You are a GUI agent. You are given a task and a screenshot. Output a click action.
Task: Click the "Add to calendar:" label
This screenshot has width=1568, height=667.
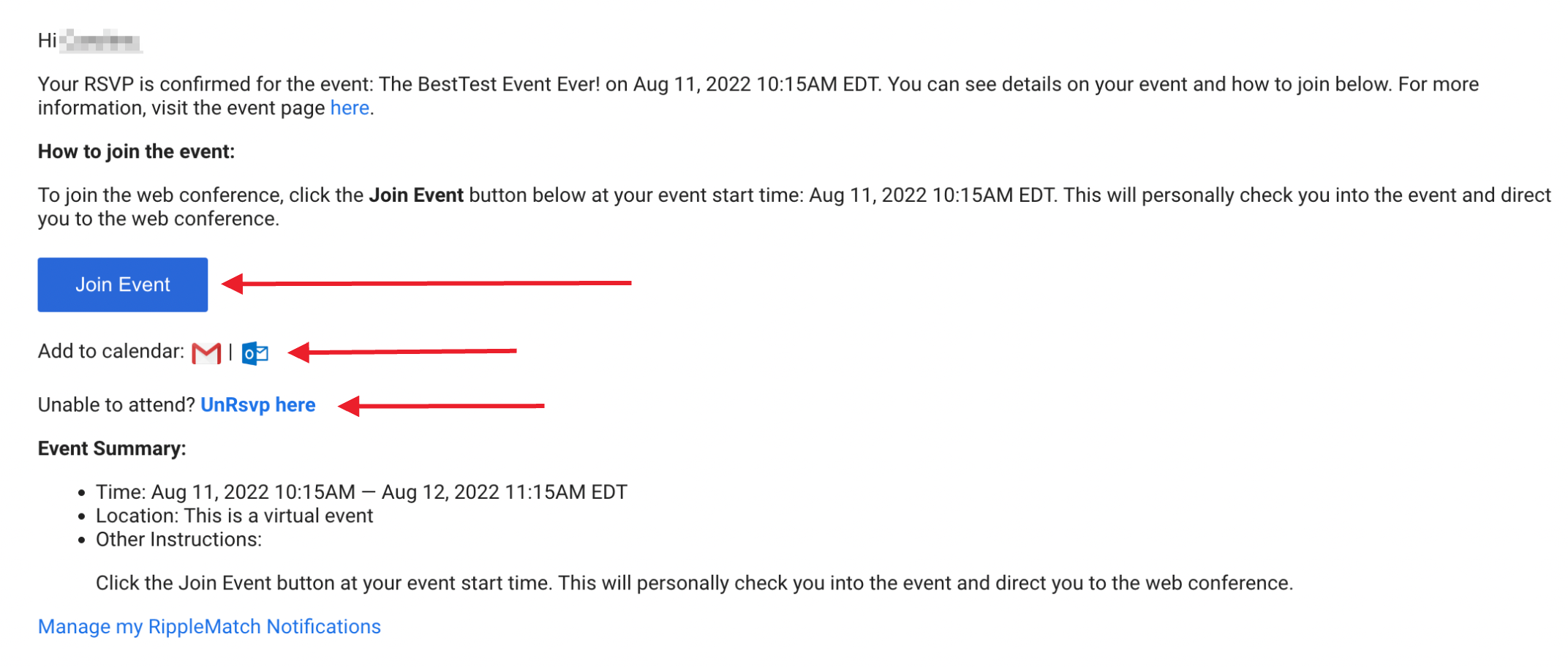111,352
